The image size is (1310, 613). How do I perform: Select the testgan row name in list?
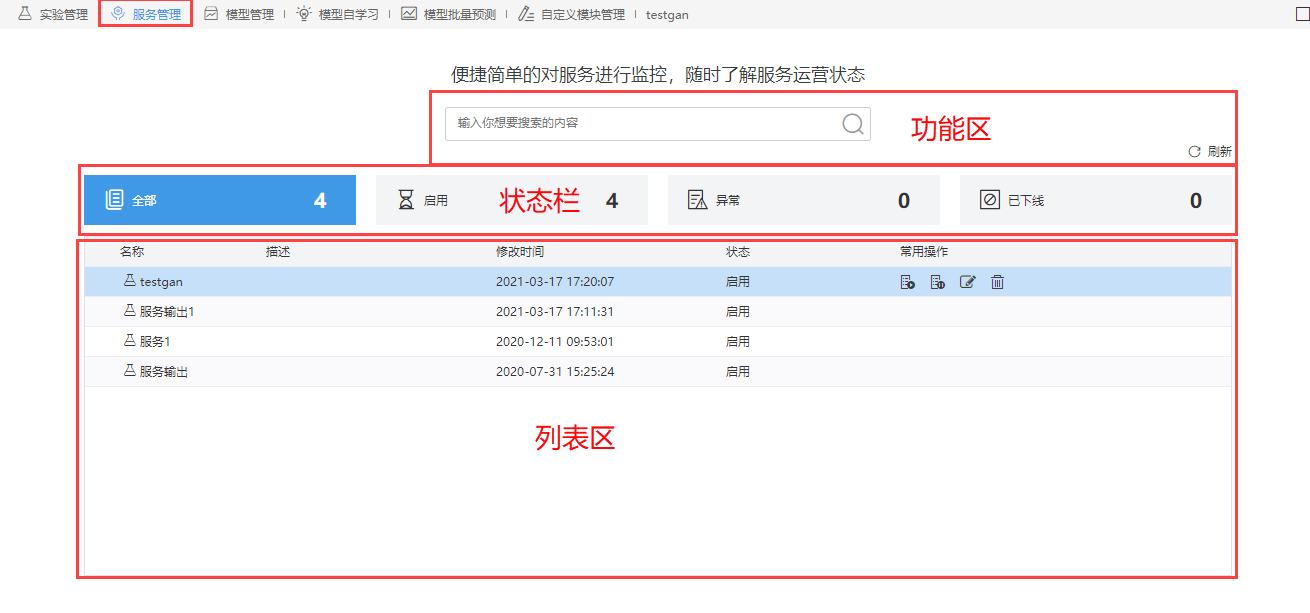pos(161,282)
